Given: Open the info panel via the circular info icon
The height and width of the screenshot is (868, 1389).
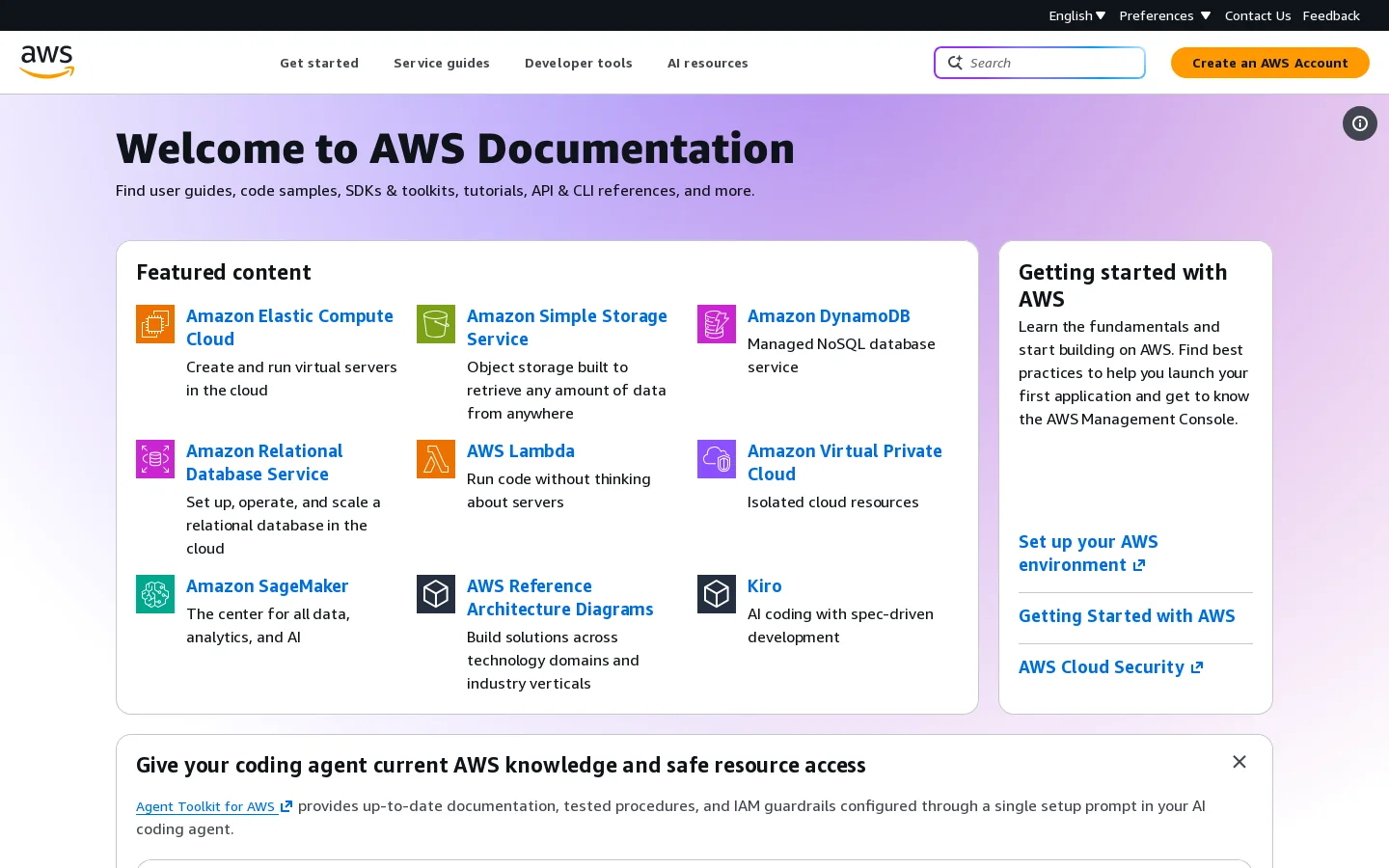Looking at the screenshot, I should (x=1360, y=123).
